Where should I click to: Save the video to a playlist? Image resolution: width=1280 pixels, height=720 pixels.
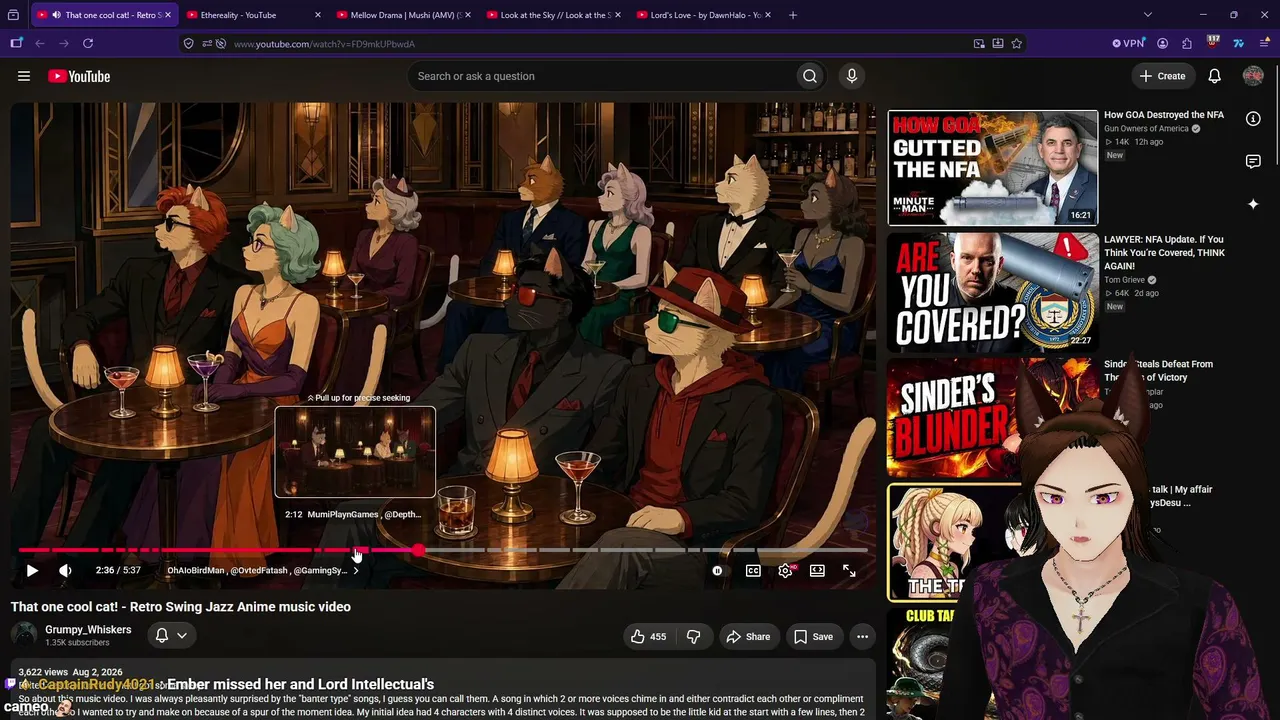813,636
